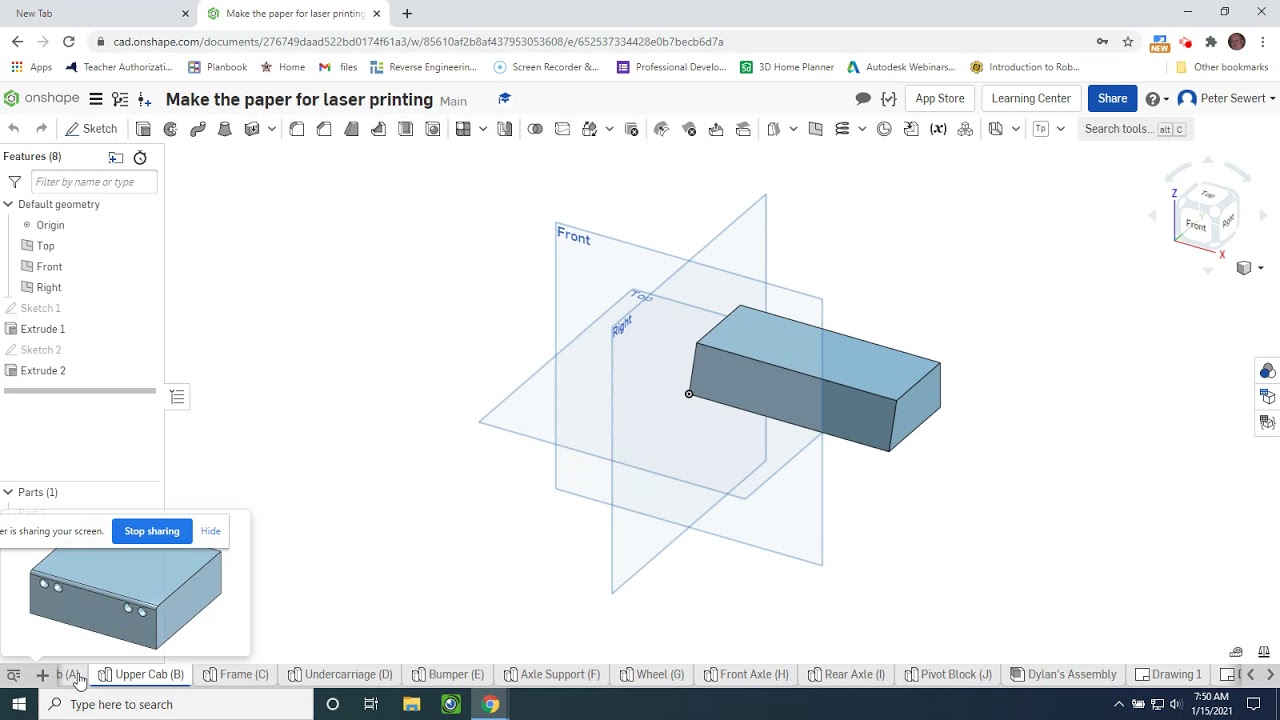Focus the Filter by name or type field

pos(94,182)
